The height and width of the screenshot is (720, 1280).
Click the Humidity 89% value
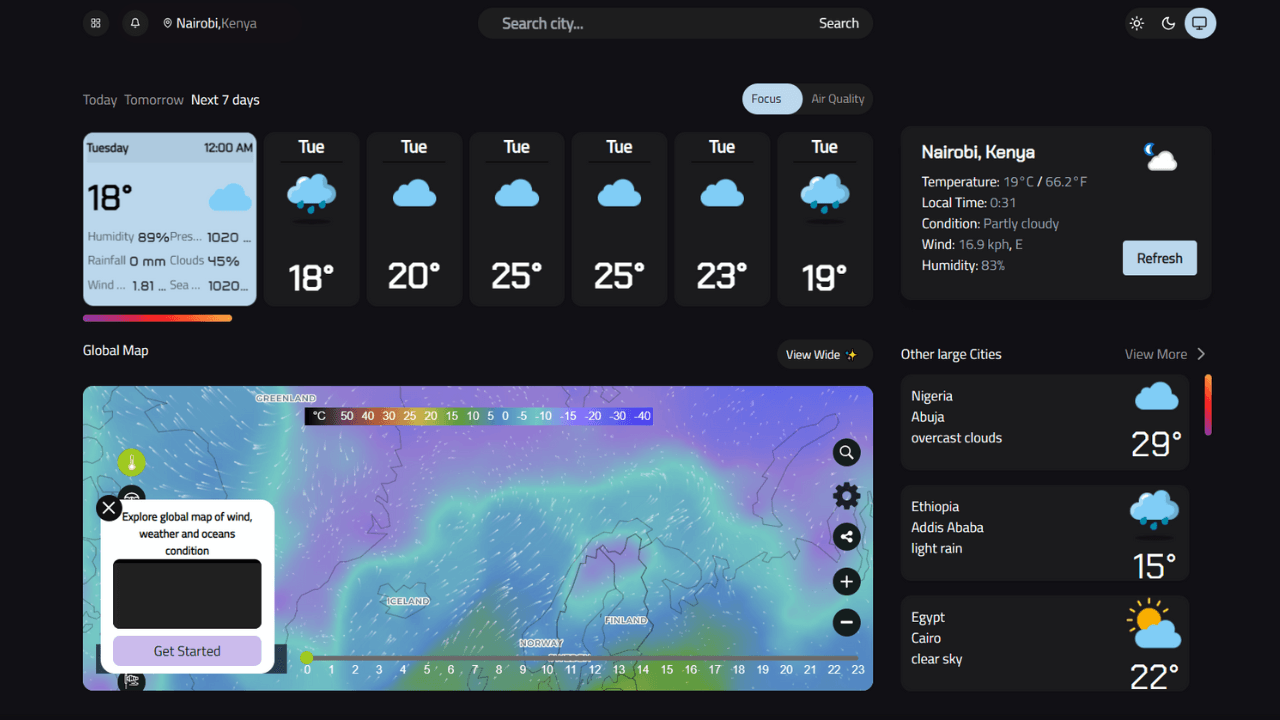click(153, 237)
